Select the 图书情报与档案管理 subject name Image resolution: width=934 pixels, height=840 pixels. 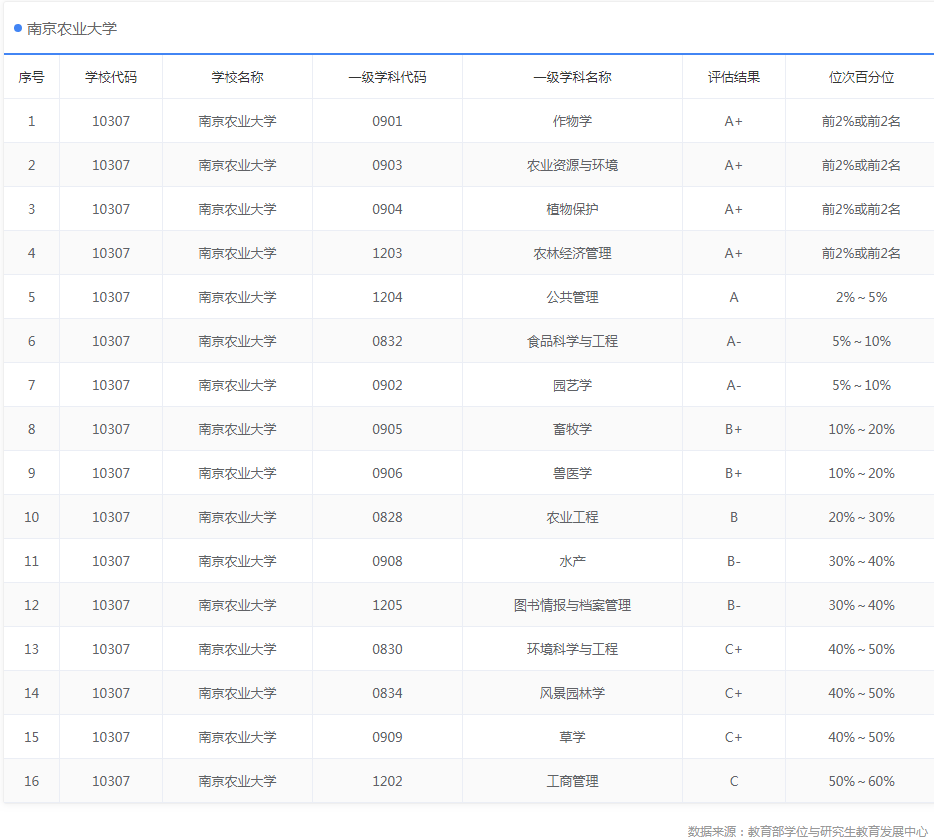572,605
